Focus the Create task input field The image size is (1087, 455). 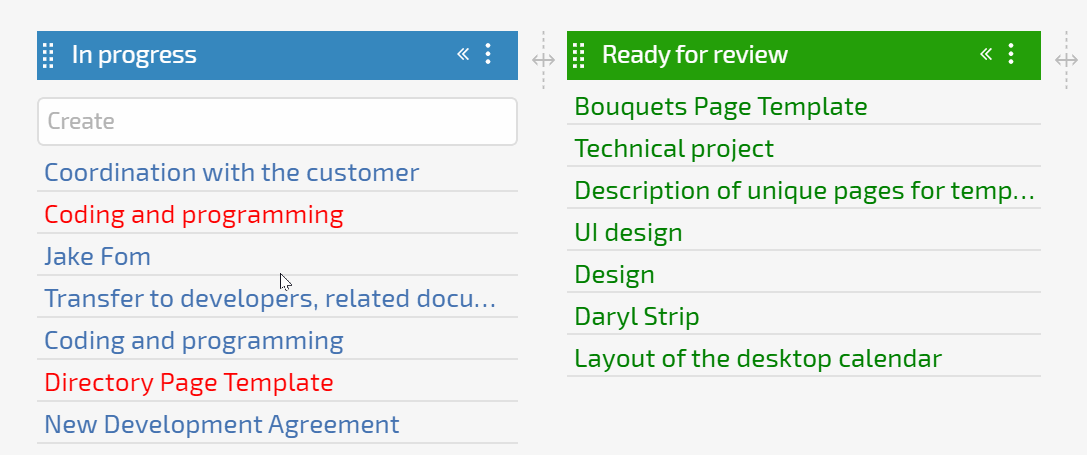coord(277,121)
